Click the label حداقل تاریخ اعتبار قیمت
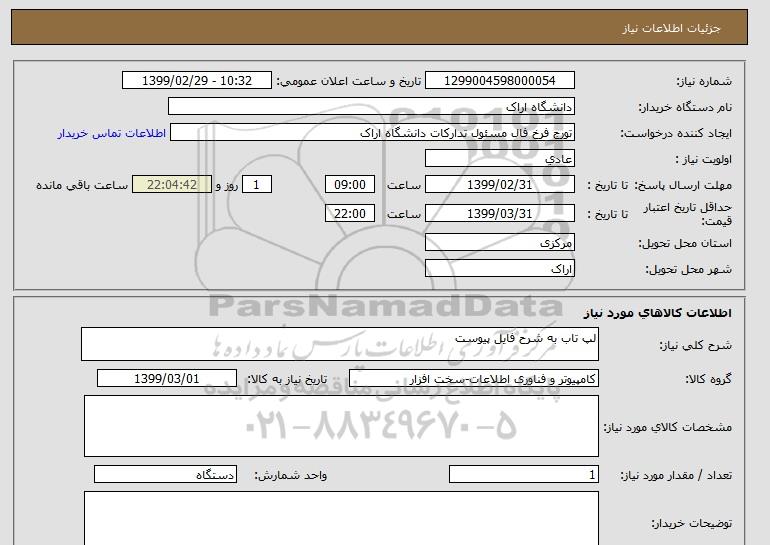 [688, 214]
